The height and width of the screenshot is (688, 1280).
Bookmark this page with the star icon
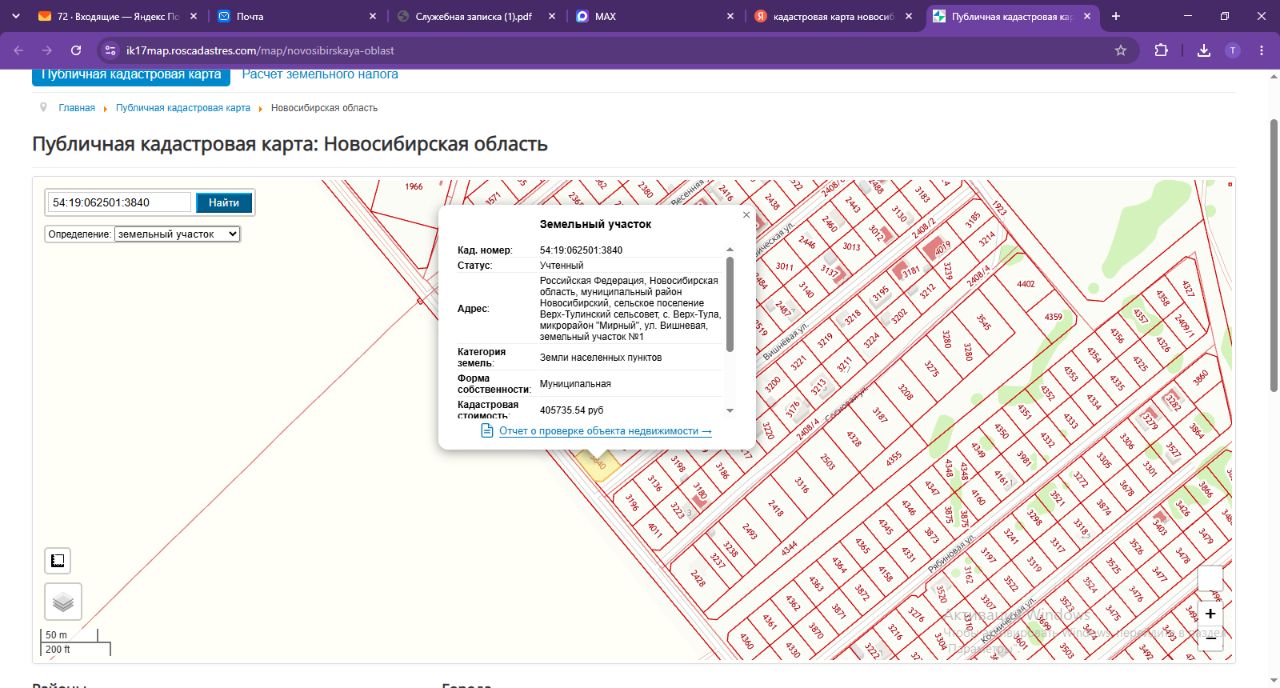[1121, 50]
